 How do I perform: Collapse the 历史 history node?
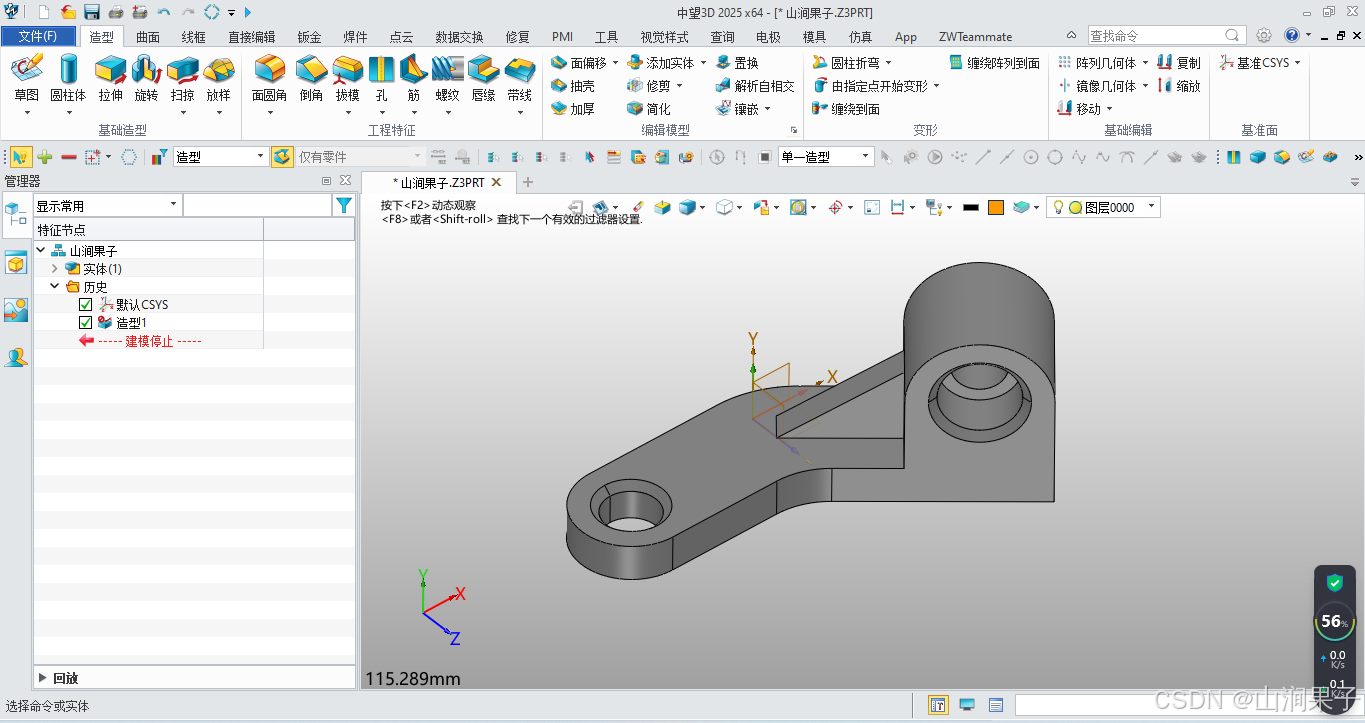pos(55,286)
